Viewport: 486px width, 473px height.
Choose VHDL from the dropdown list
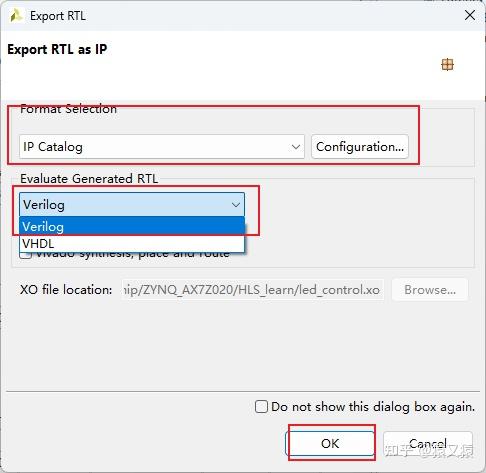coord(132,244)
